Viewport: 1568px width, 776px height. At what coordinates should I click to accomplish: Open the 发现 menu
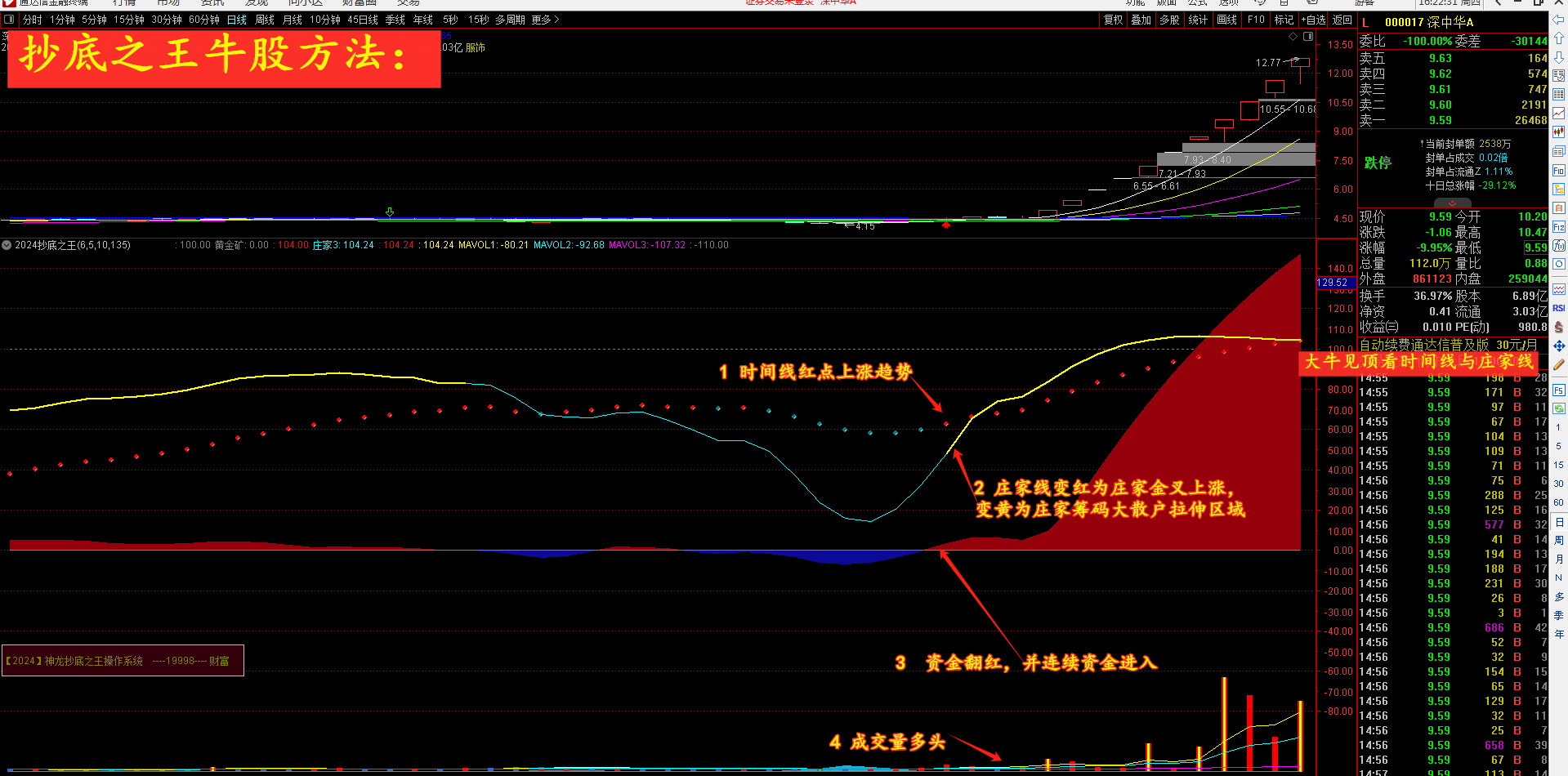pos(257,3)
